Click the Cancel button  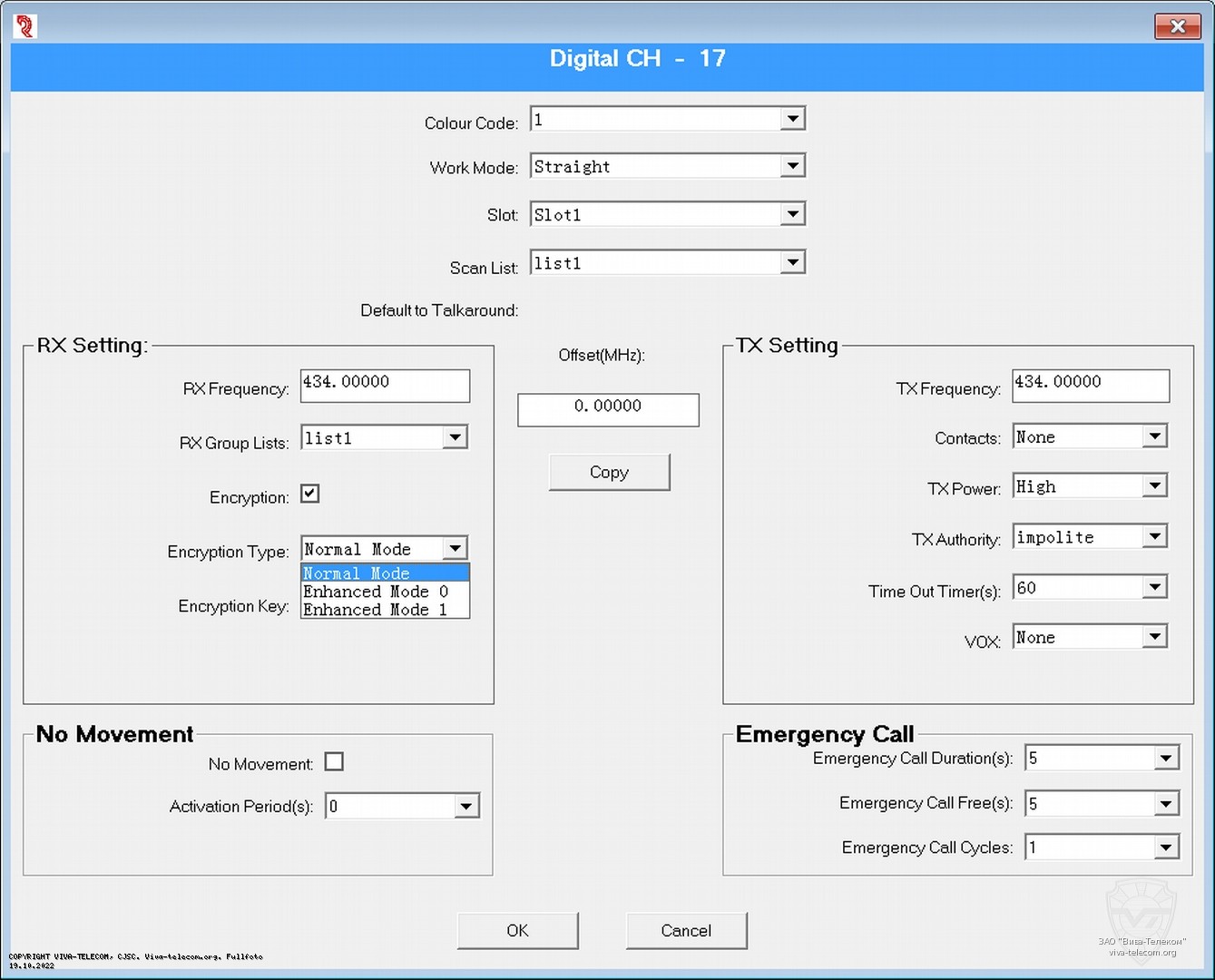tap(686, 930)
